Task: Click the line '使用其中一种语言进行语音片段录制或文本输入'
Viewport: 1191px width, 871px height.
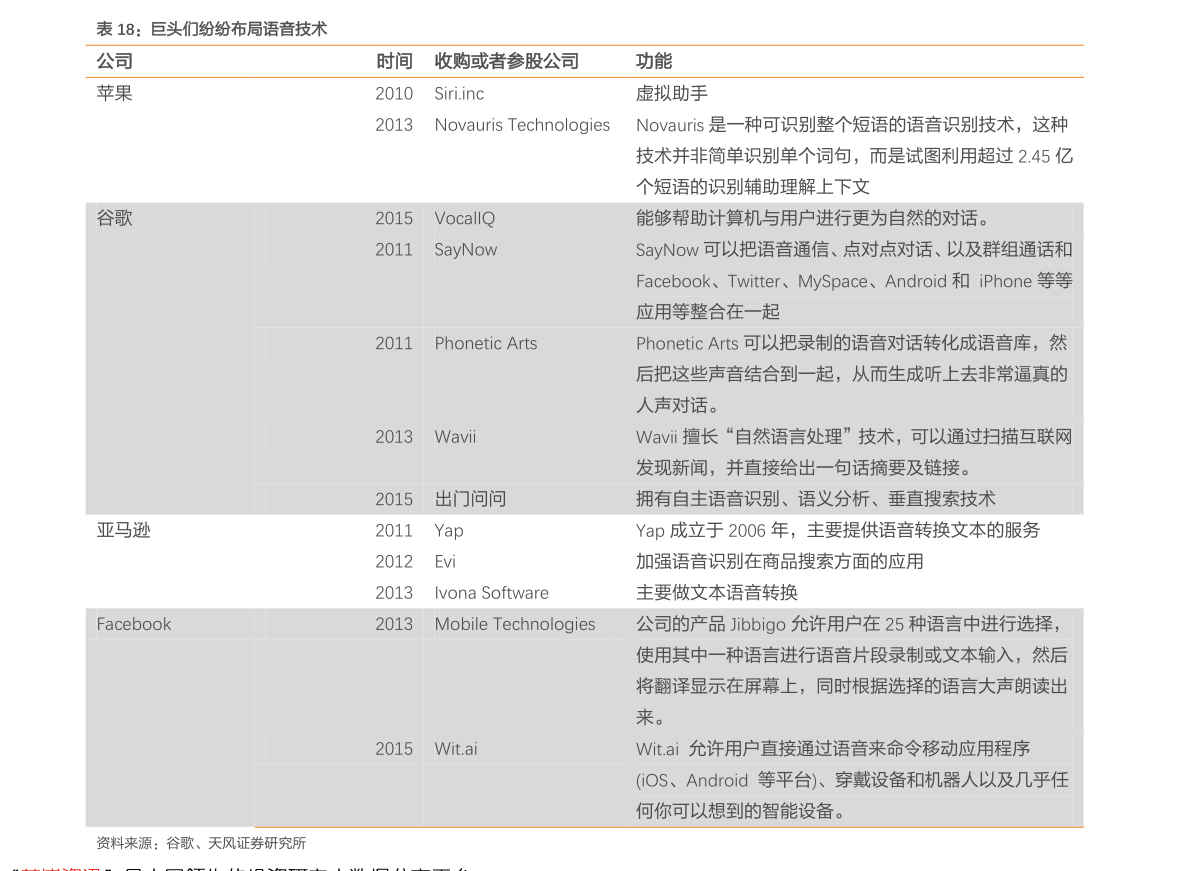Action: coord(825,655)
